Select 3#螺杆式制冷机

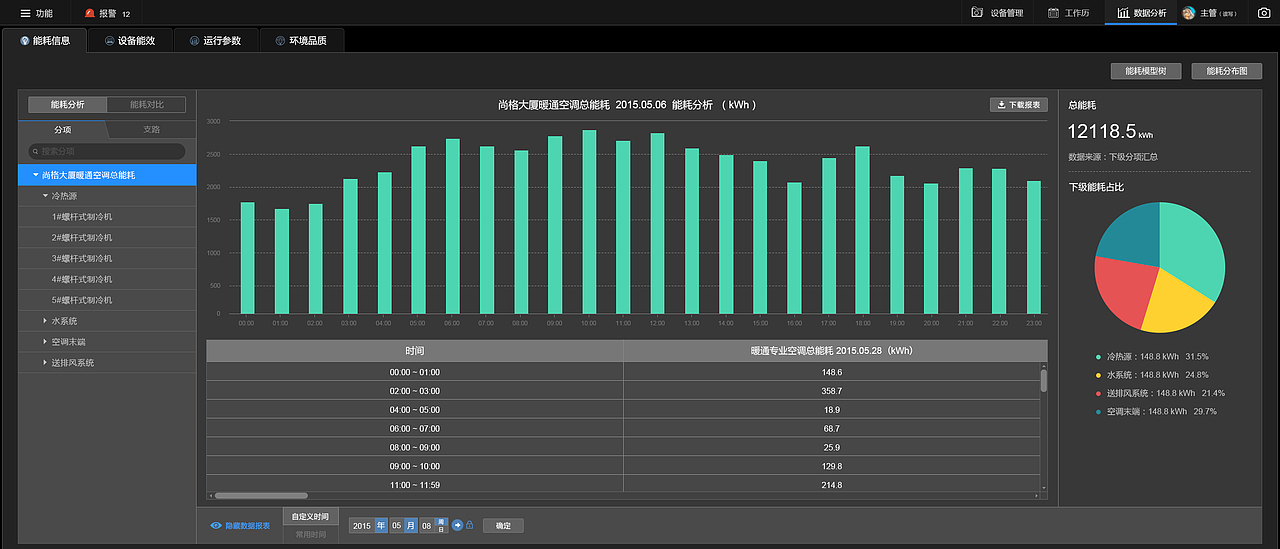pyautogui.click(x=107, y=258)
